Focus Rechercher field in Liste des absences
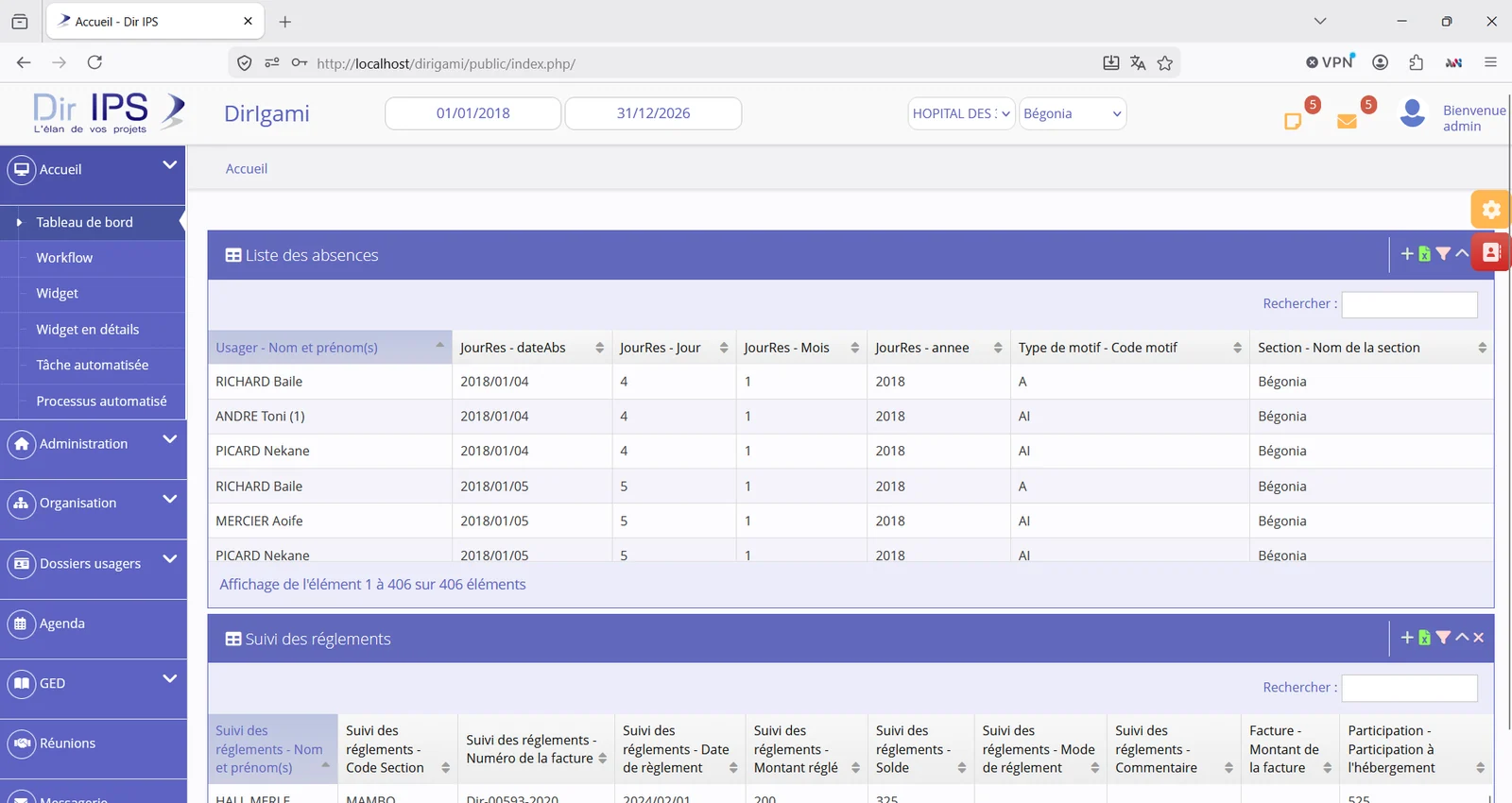1512x803 pixels. pos(1409,304)
